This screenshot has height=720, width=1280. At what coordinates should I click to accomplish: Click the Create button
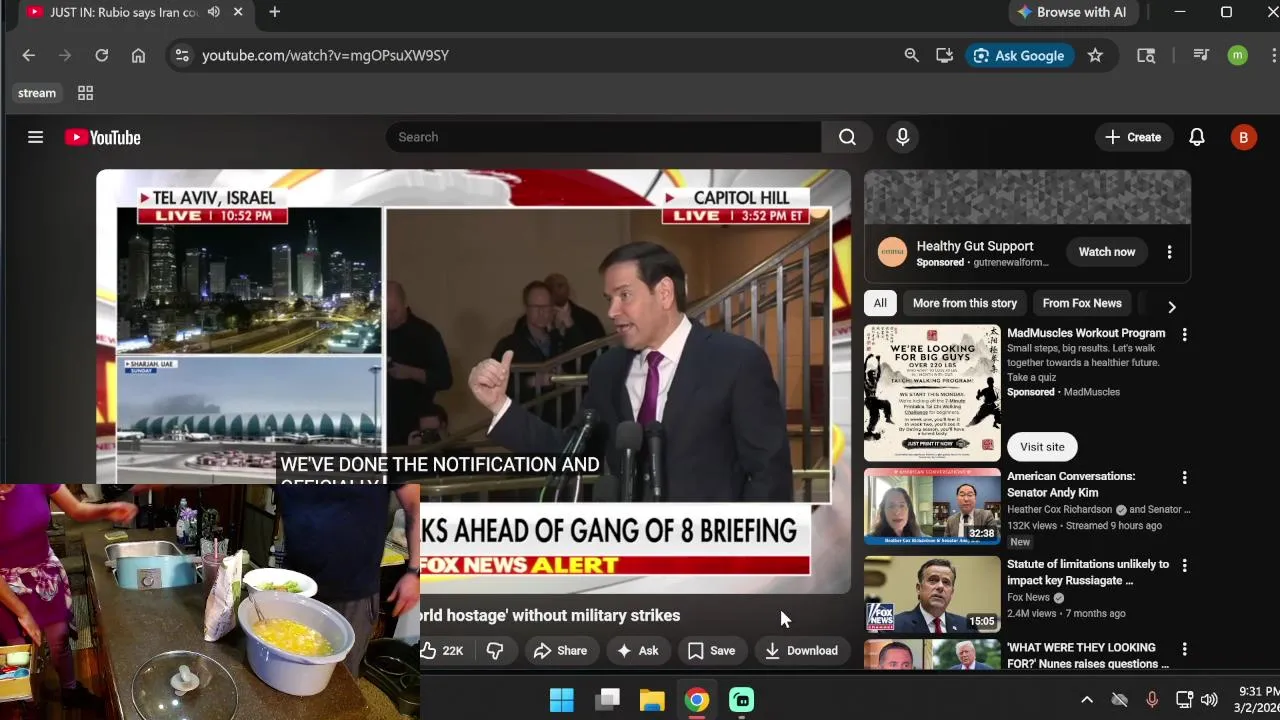point(1133,137)
